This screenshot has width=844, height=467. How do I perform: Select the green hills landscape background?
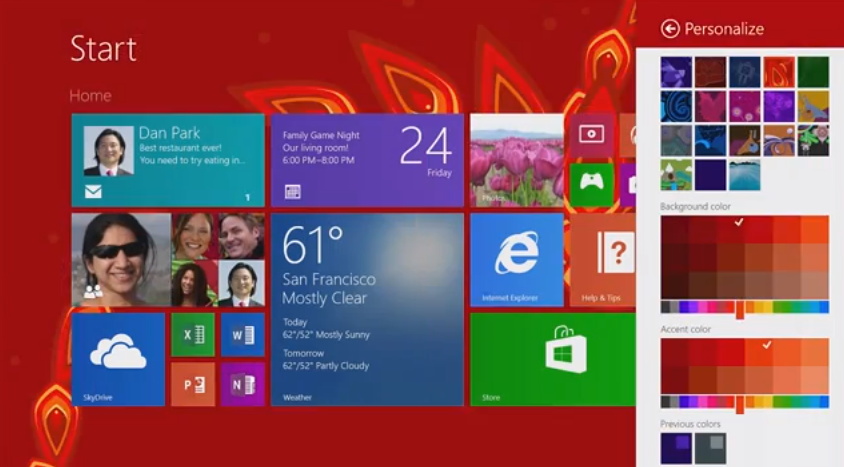click(x=676, y=175)
